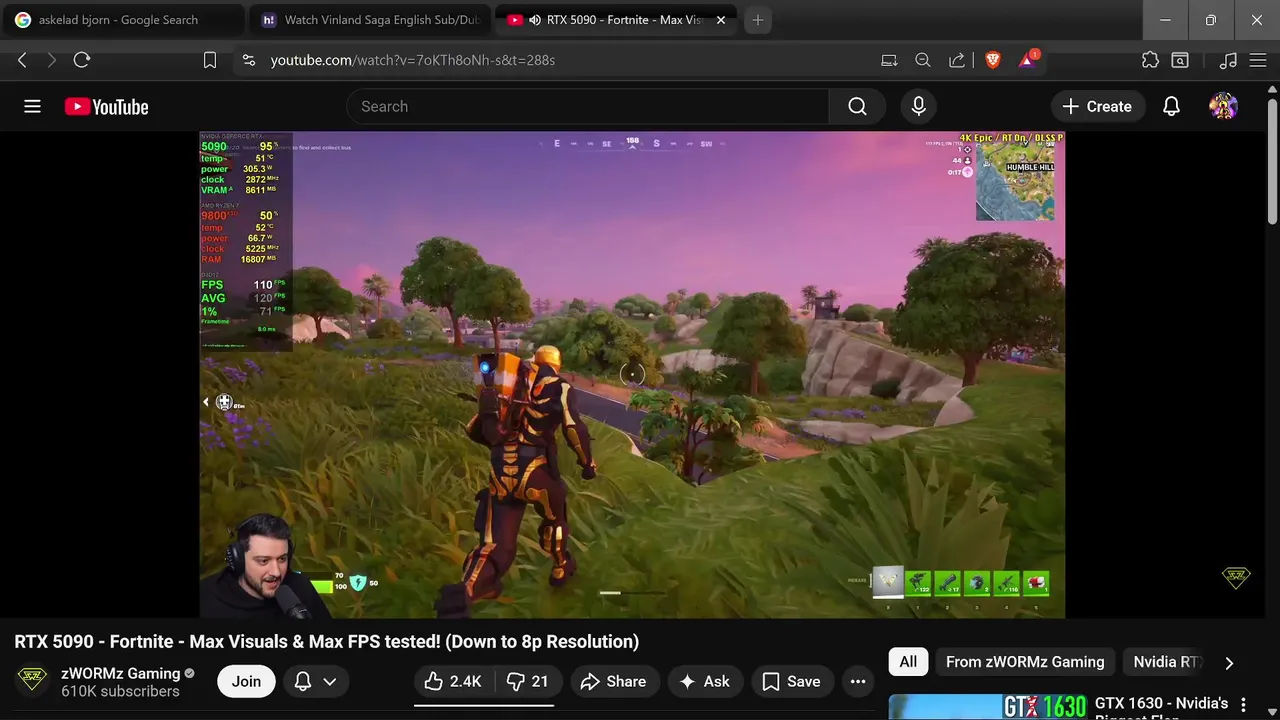Open subscription notification bell dropdown

315,681
